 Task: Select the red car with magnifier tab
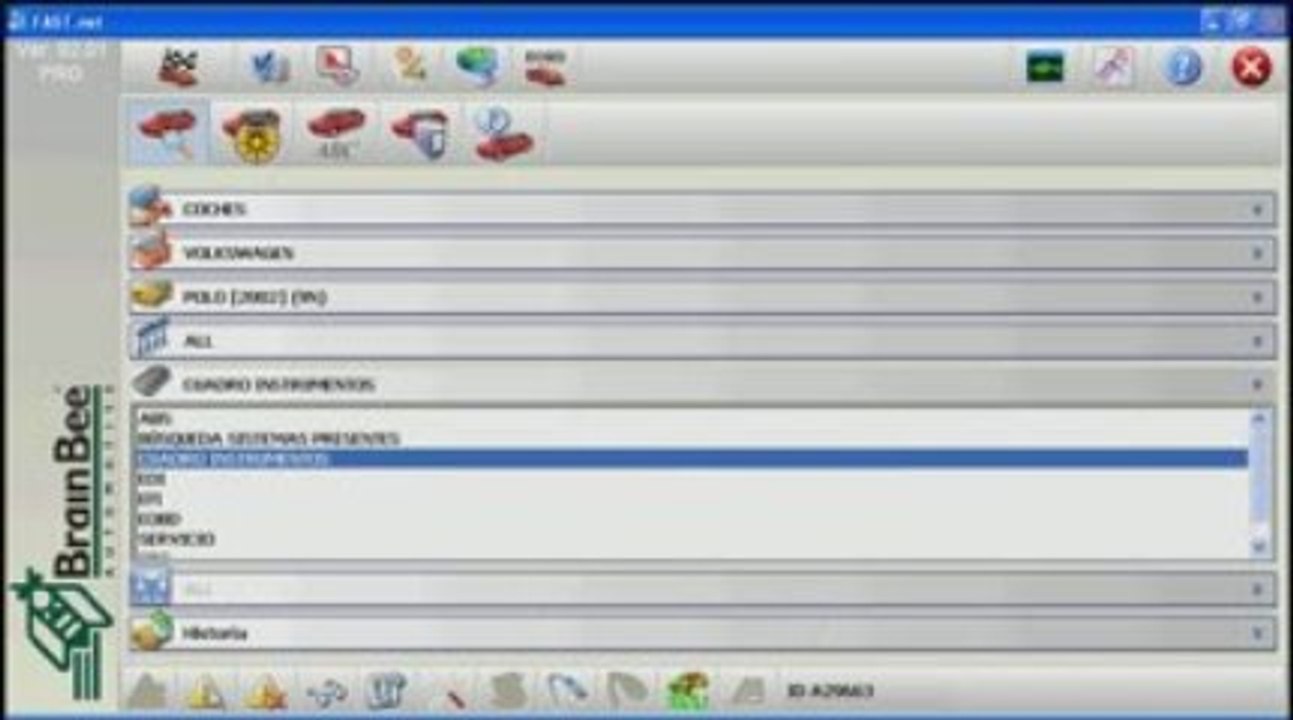(168, 132)
